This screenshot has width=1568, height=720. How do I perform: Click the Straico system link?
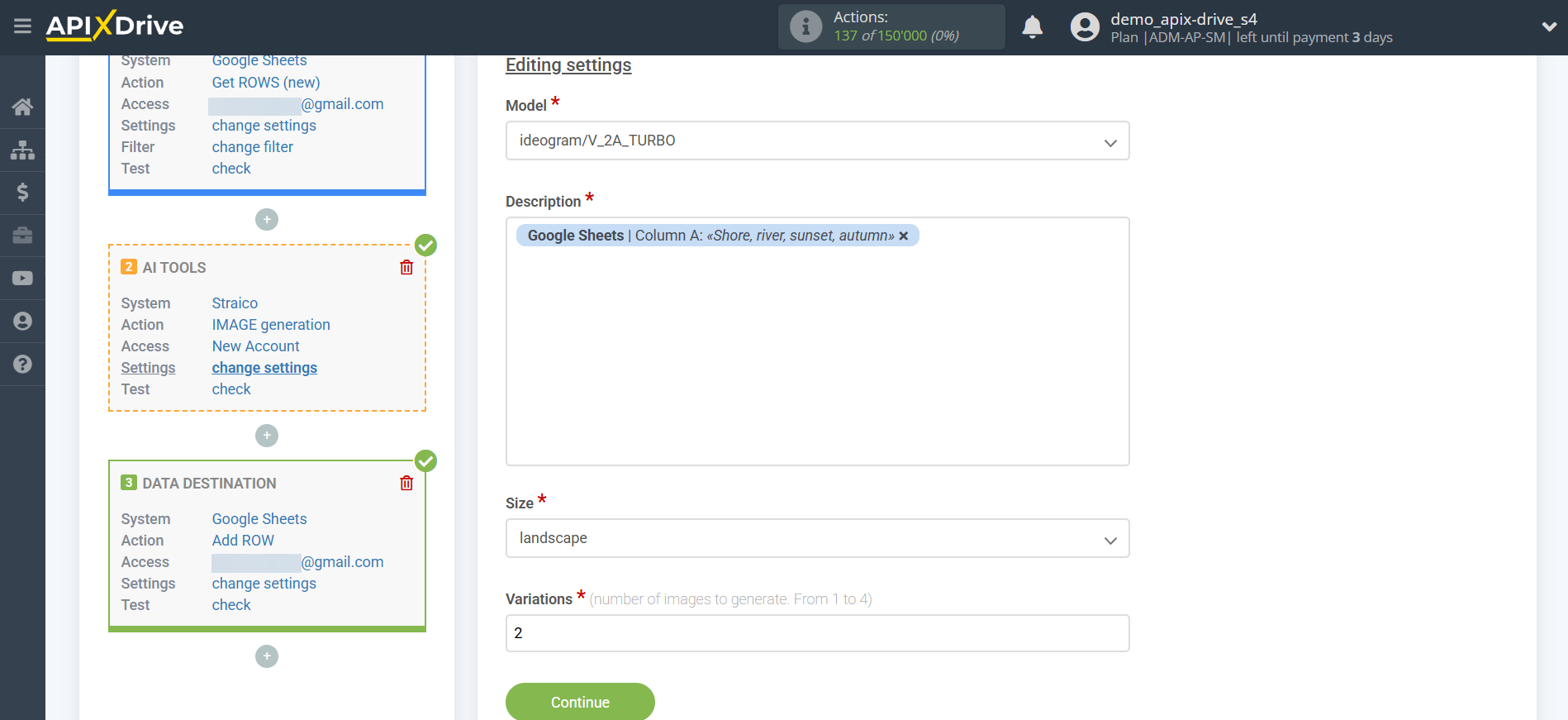pyautogui.click(x=235, y=303)
